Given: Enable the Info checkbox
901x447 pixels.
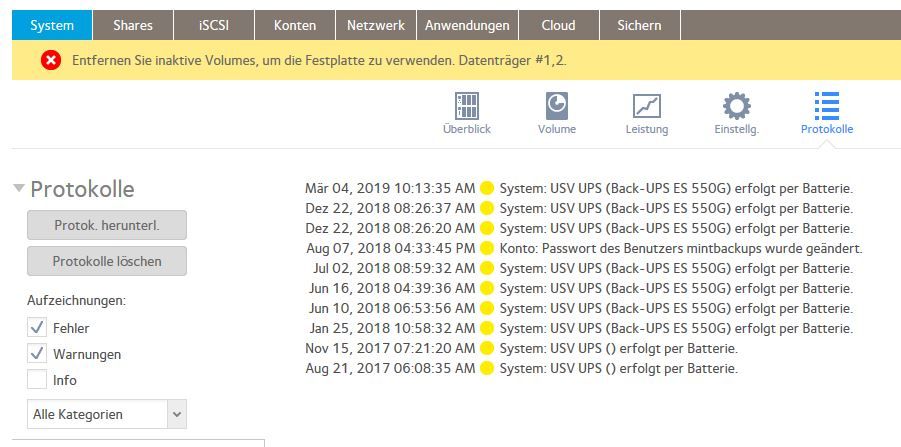Looking at the screenshot, I should [37, 380].
